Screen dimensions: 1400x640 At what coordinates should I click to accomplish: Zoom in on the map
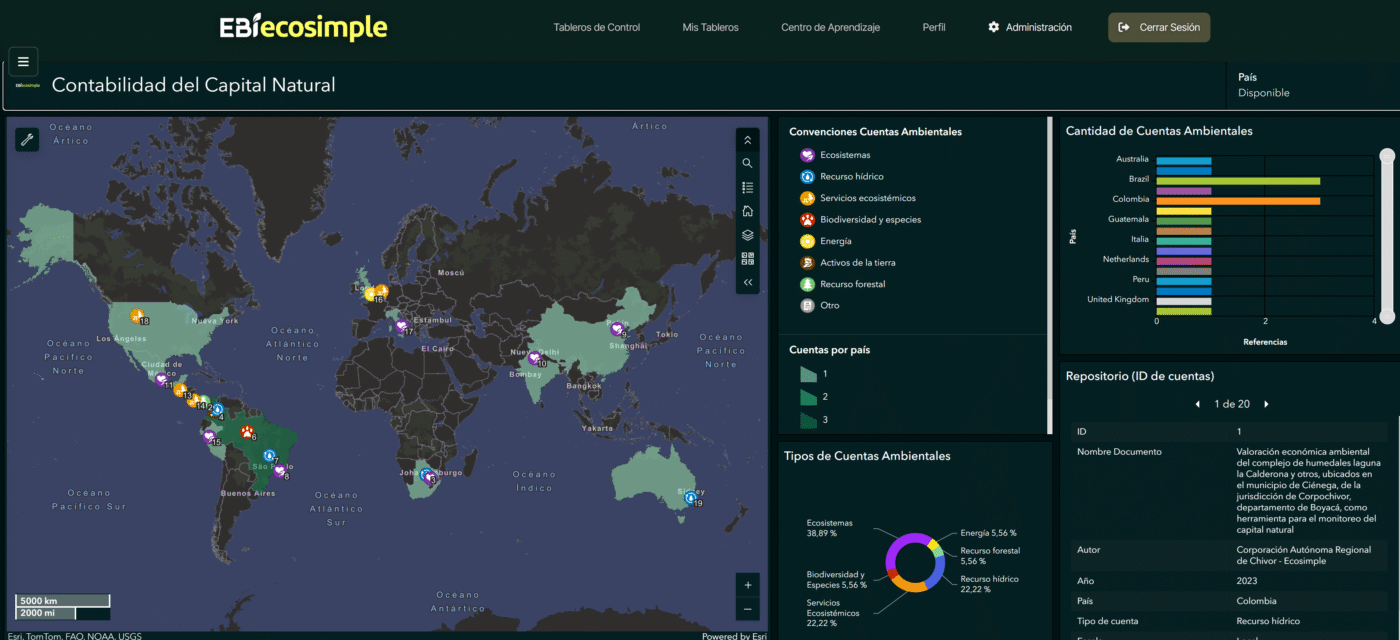coord(747,584)
